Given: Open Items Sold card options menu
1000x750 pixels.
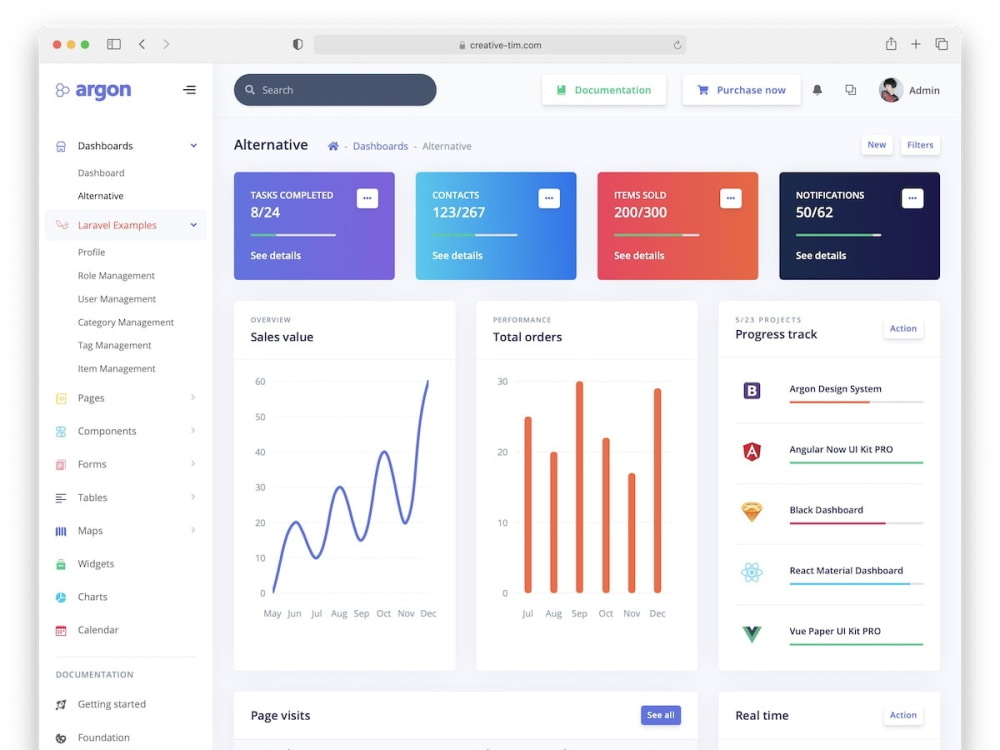Looking at the screenshot, I should point(731,198).
